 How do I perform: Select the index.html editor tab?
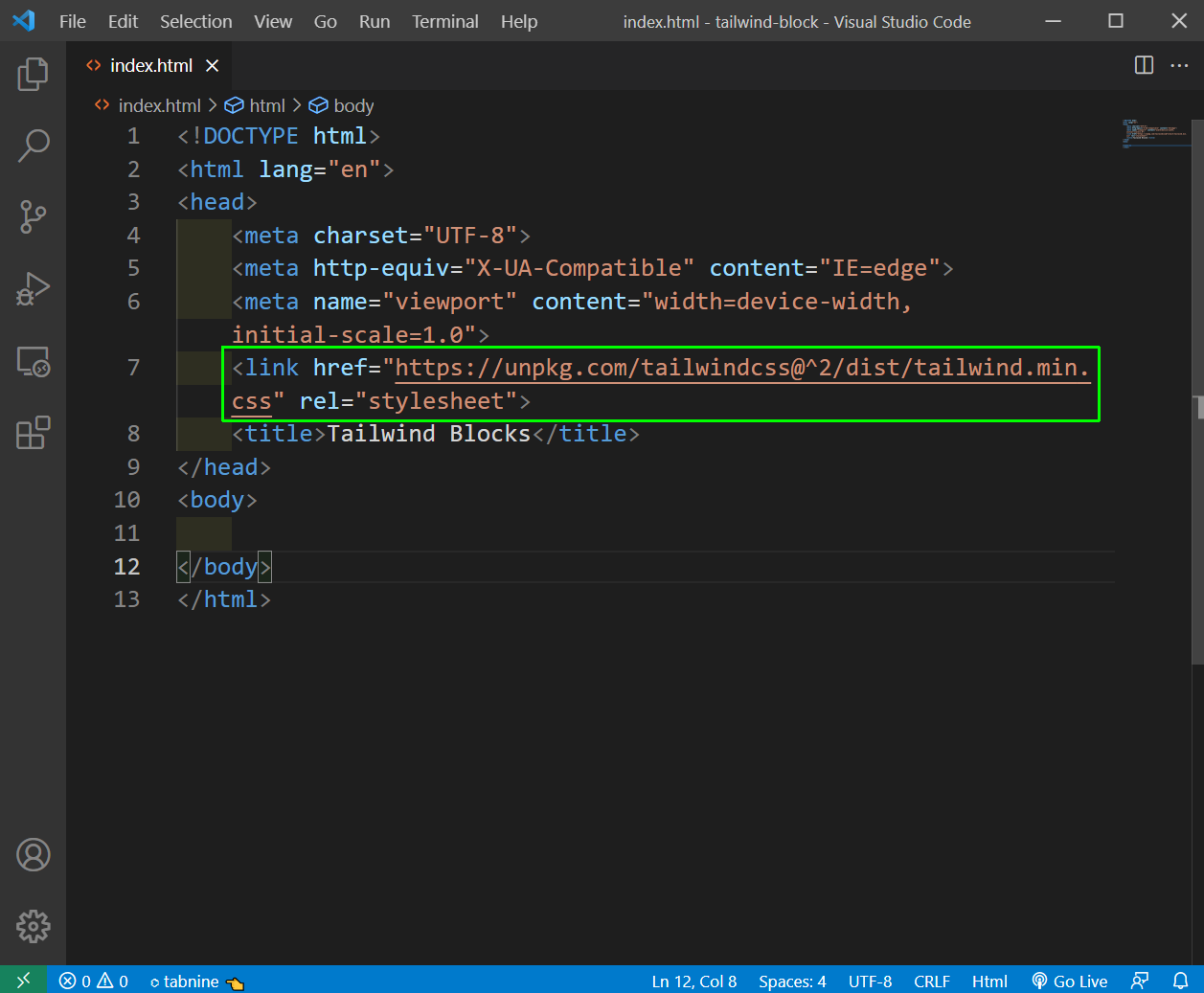[x=150, y=65]
